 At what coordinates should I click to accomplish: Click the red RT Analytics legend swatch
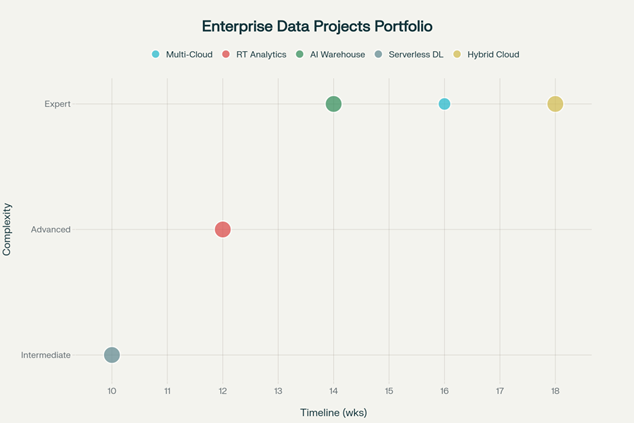pyautogui.click(x=227, y=54)
